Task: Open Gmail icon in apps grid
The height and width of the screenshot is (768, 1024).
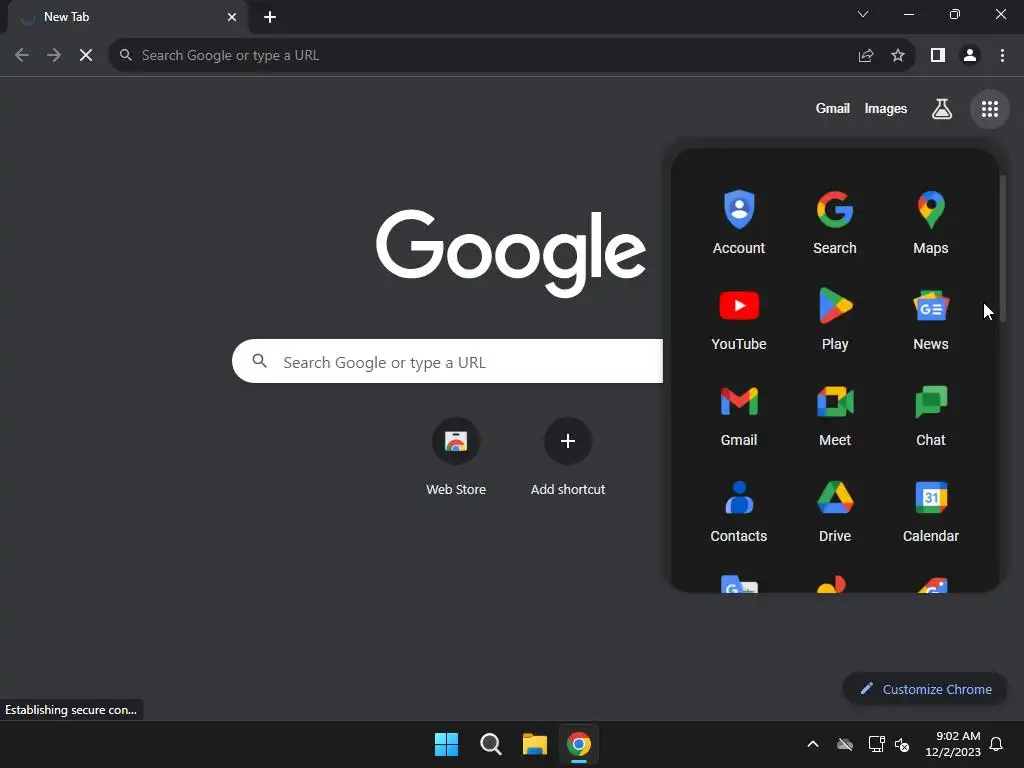Action: click(739, 415)
